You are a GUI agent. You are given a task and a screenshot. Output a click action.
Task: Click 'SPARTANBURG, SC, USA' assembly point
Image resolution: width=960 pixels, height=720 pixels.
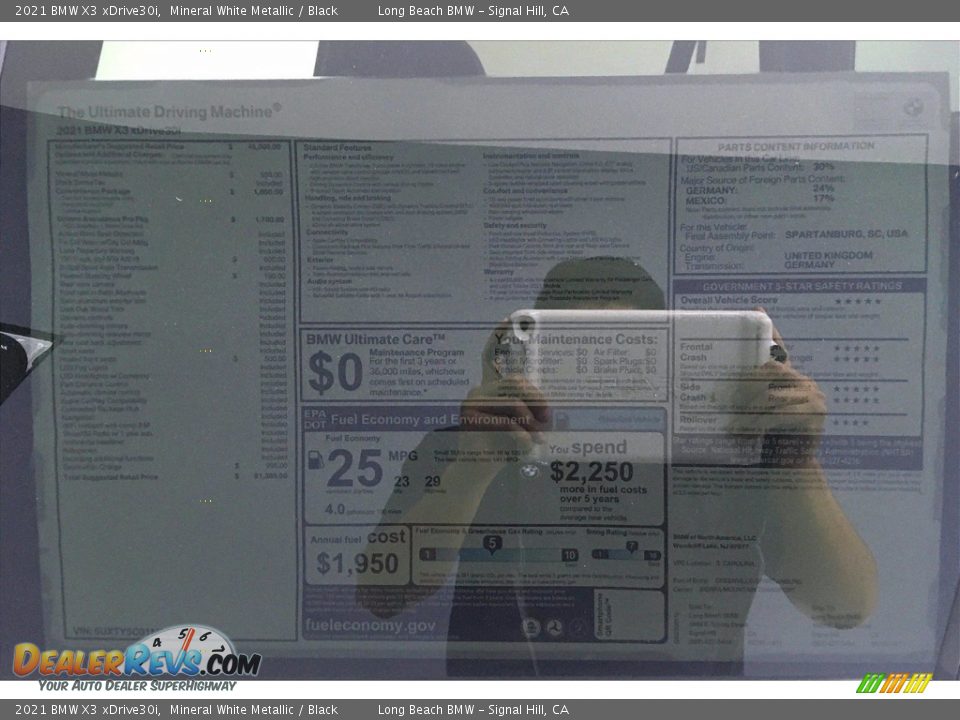(x=846, y=234)
